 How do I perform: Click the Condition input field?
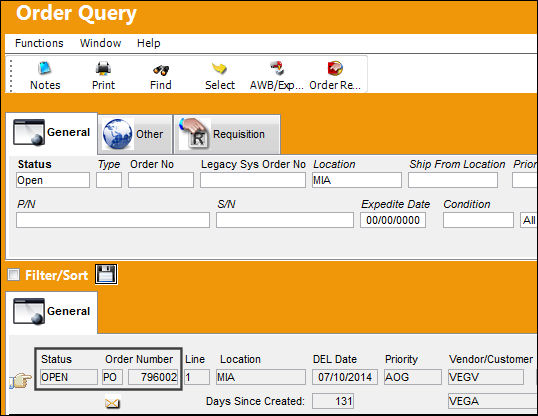478,220
